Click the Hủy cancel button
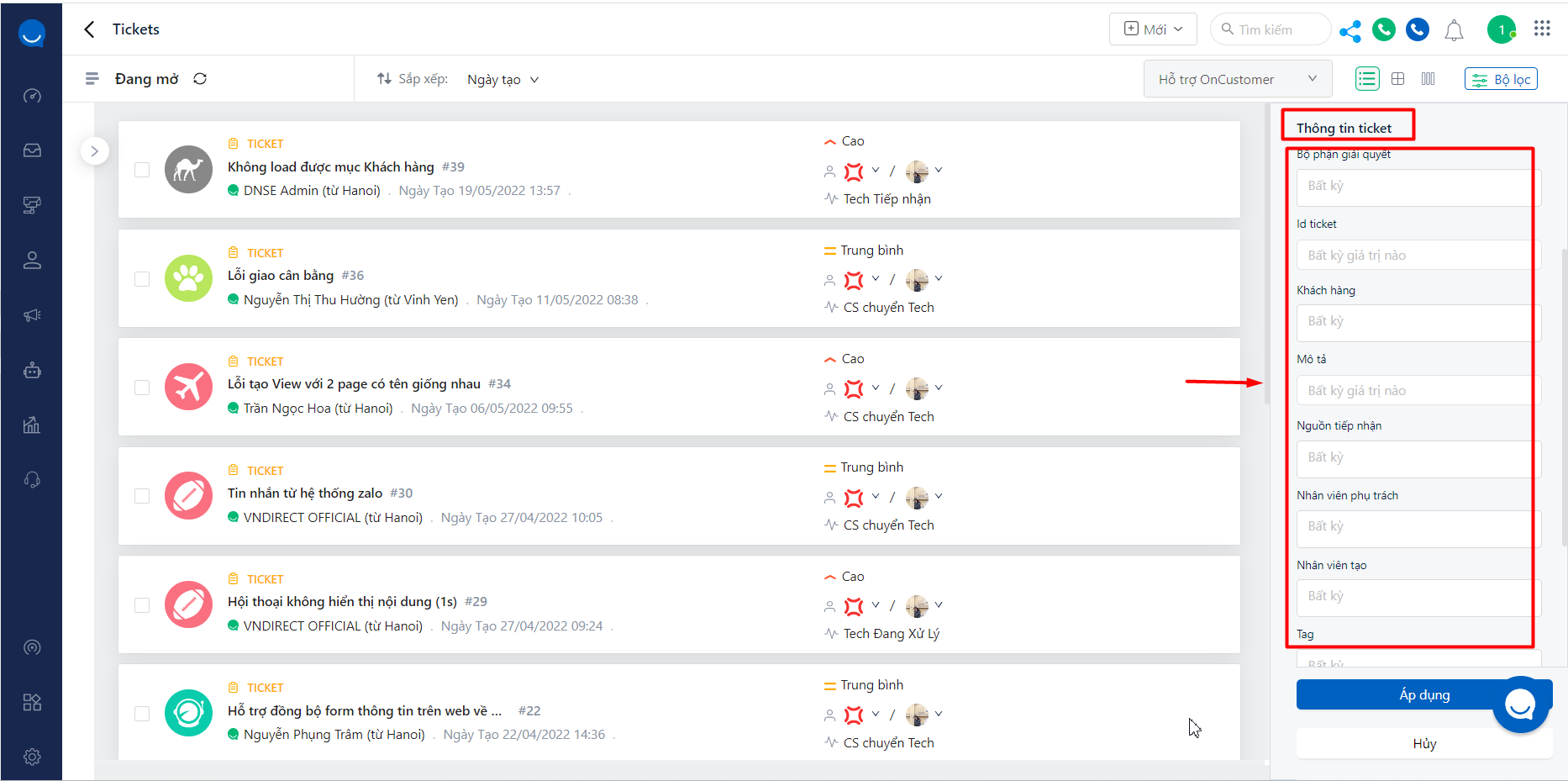 coord(1424,744)
